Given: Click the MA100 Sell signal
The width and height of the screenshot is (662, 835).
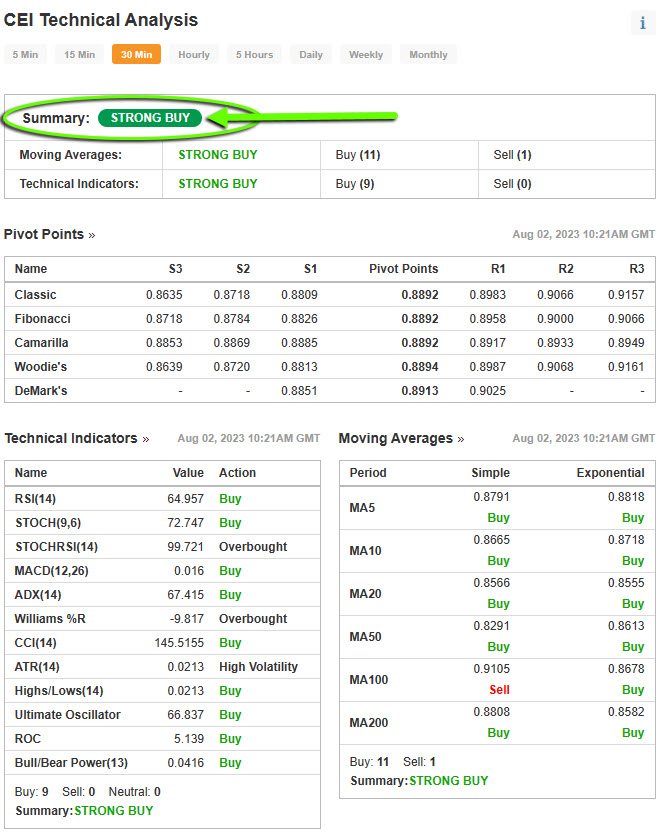Looking at the screenshot, I should tap(499, 690).
